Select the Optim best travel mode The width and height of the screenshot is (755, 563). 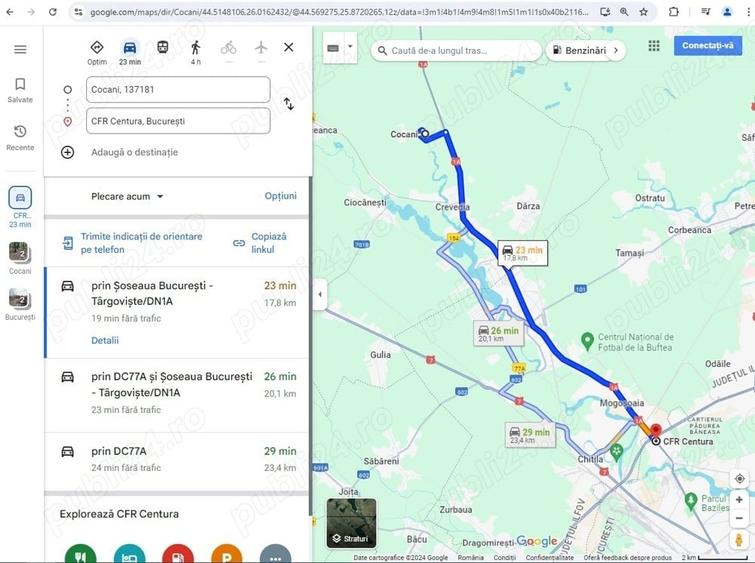tap(97, 52)
